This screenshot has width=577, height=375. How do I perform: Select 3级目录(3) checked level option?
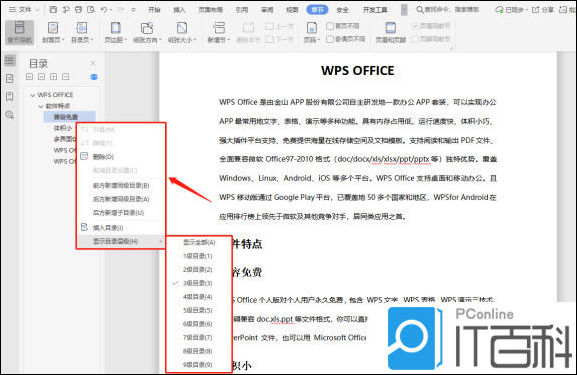(x=198, y=283)
